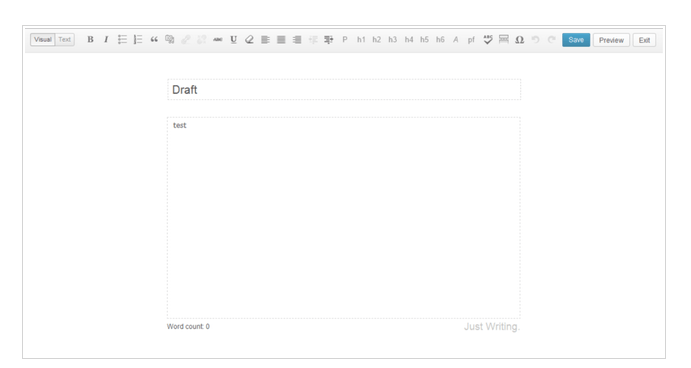Apply heading 1 with h1 button
Screen dimensions: 691x368
click(x=361, y=40)
